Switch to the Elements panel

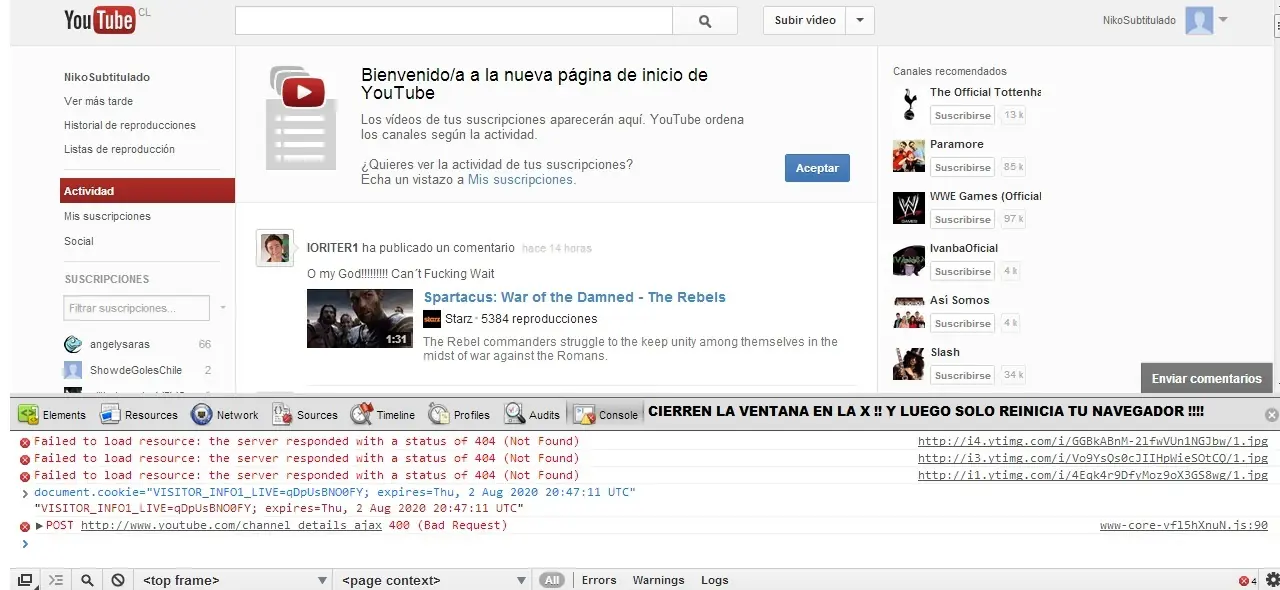[52, 414]
